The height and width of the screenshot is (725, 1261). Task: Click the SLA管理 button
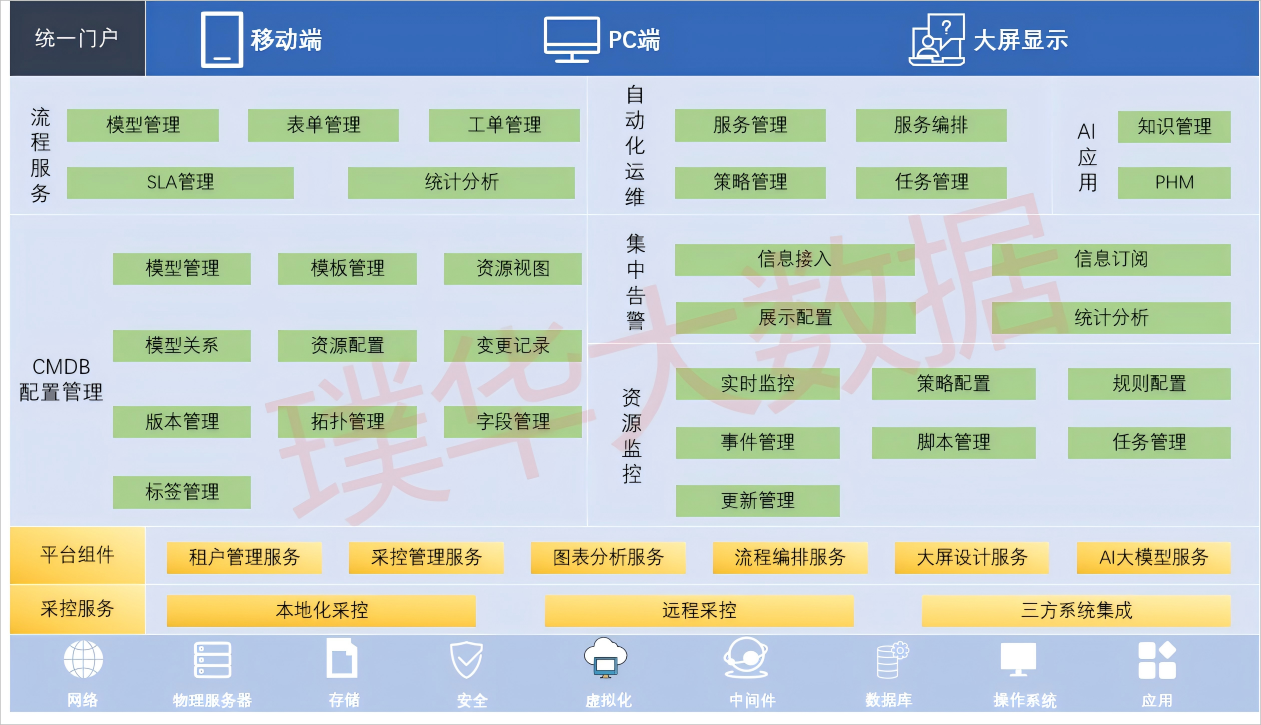(x=180, y=183)
